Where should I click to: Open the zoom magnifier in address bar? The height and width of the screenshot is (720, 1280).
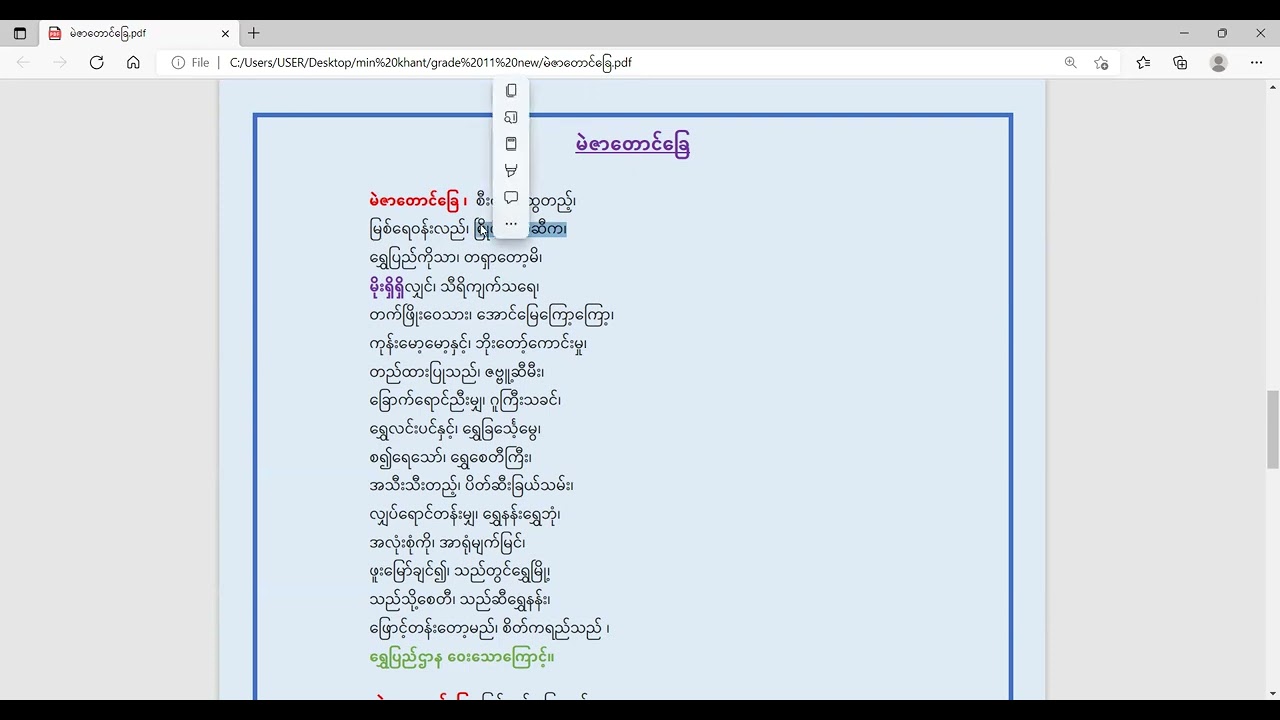pos(1070,62)
